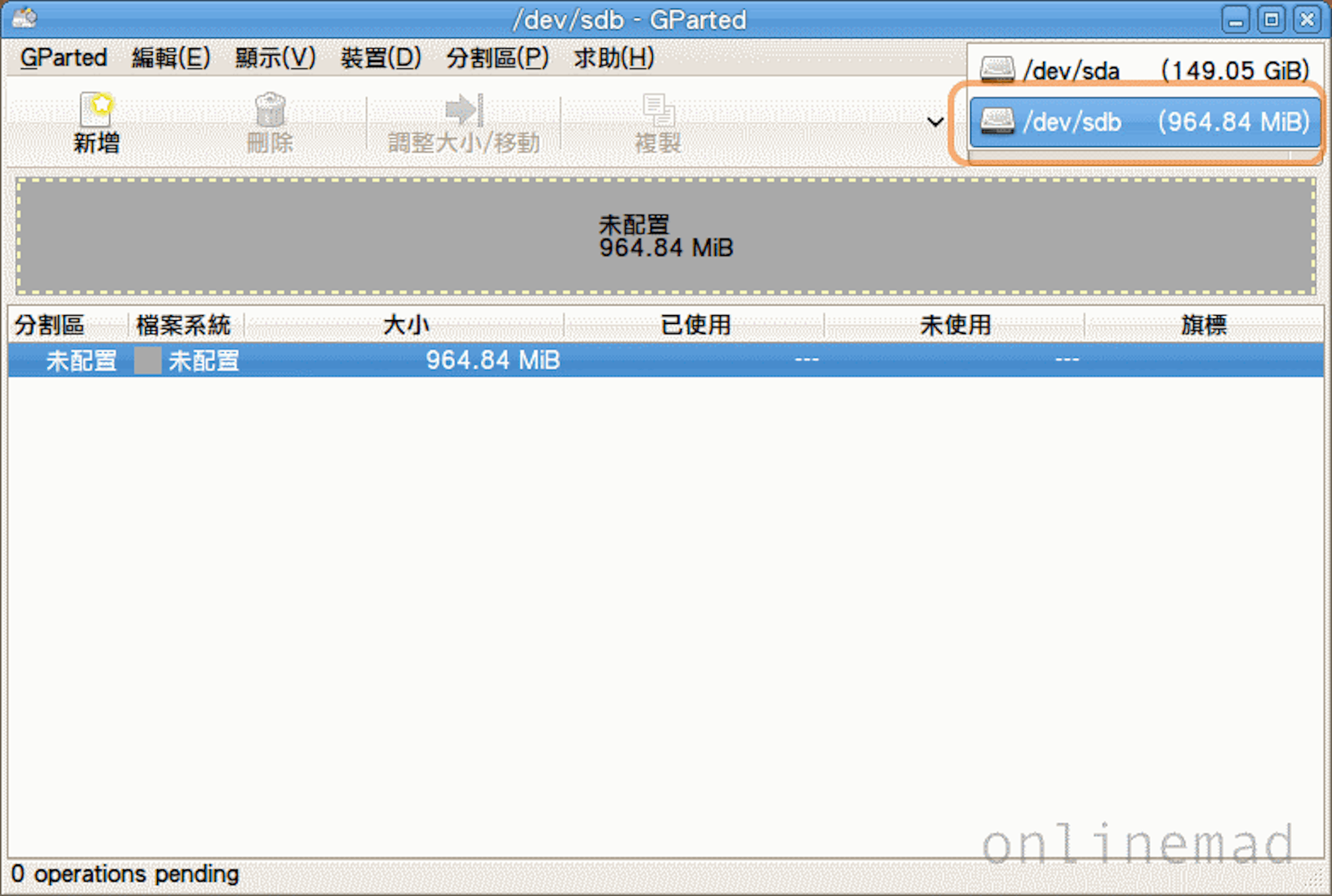This screenshot has height=896, width=1332.
Task: Click the 已使用 column header
Action: coord(695,325)
